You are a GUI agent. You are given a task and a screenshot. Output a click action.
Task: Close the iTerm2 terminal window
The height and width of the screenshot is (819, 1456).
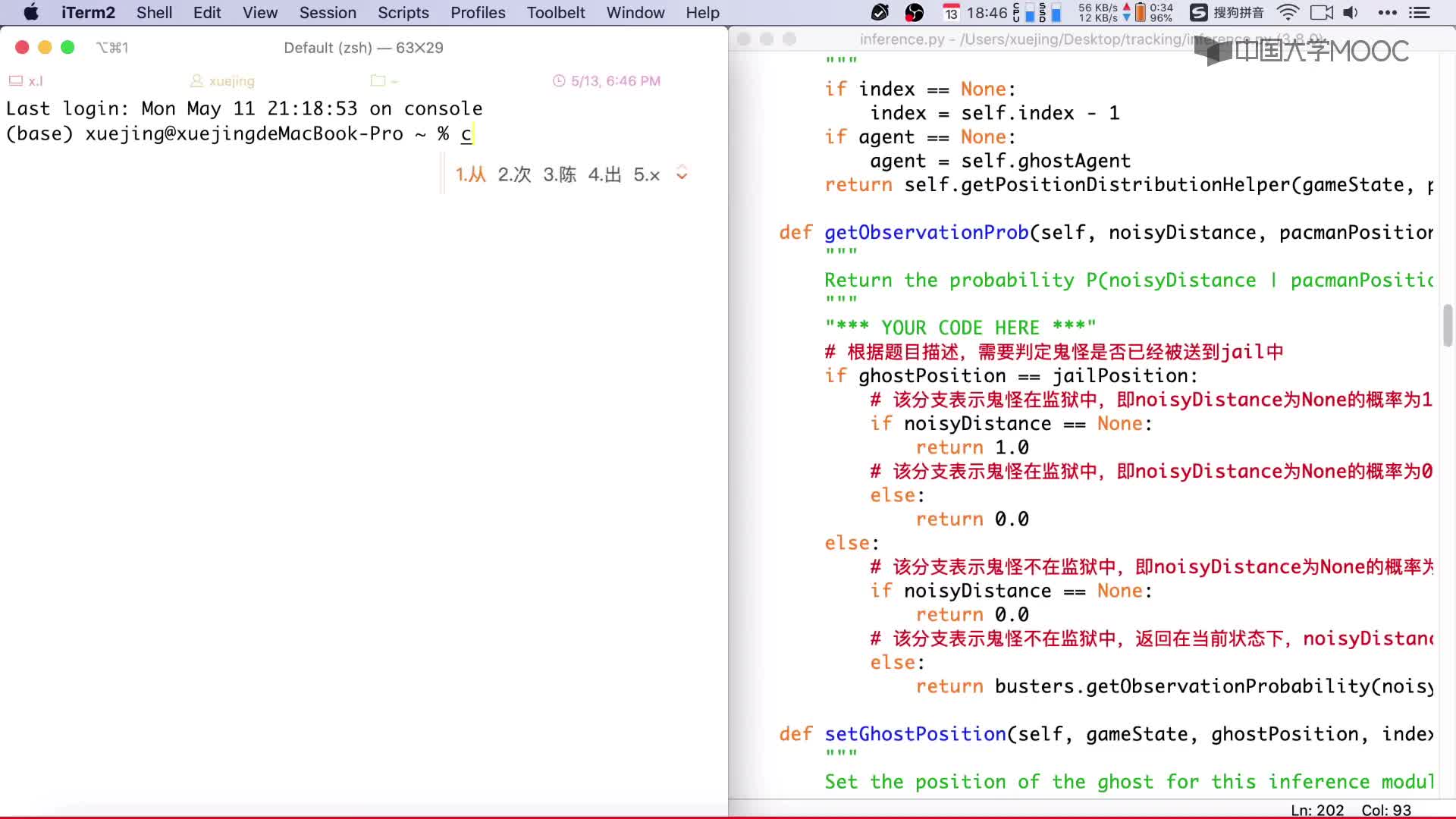coord(22,47)
